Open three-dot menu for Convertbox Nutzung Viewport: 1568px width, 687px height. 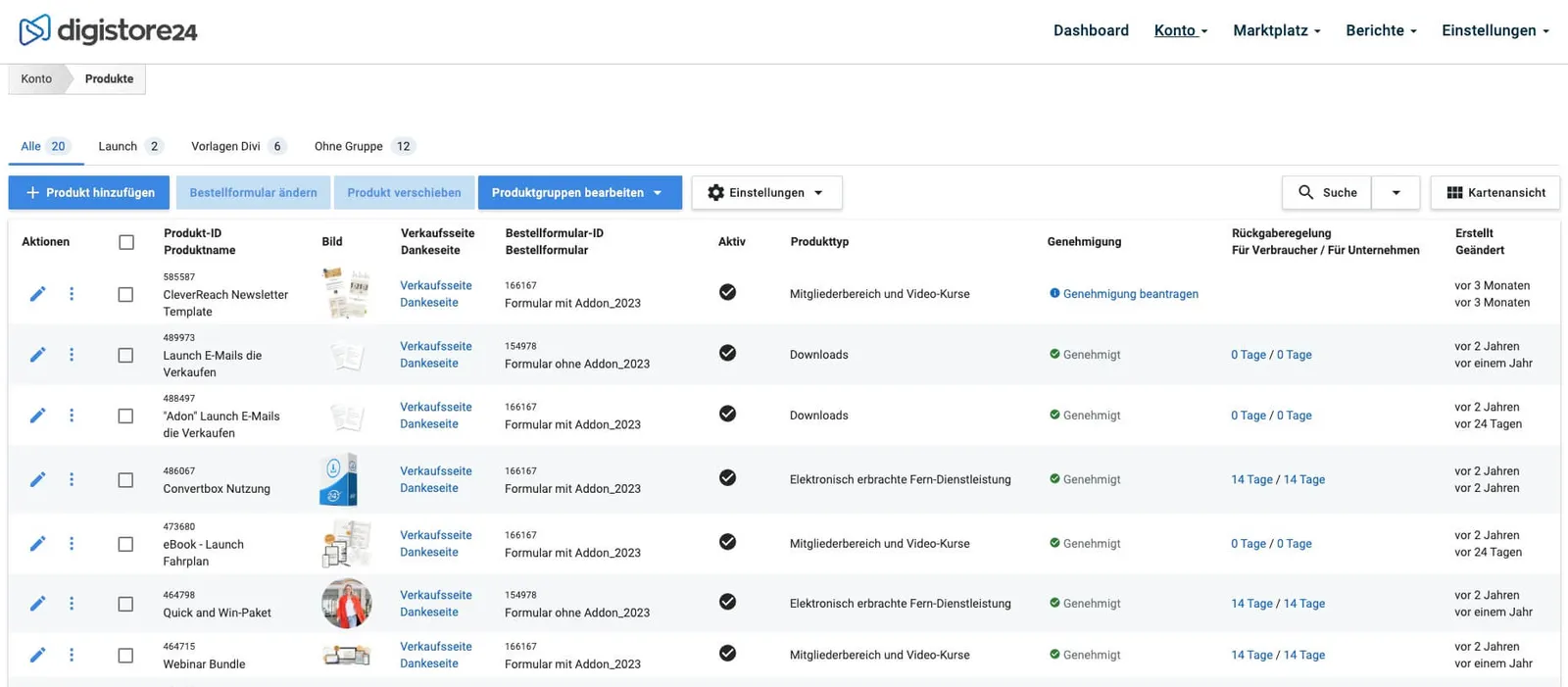click(x=72, y=479)
